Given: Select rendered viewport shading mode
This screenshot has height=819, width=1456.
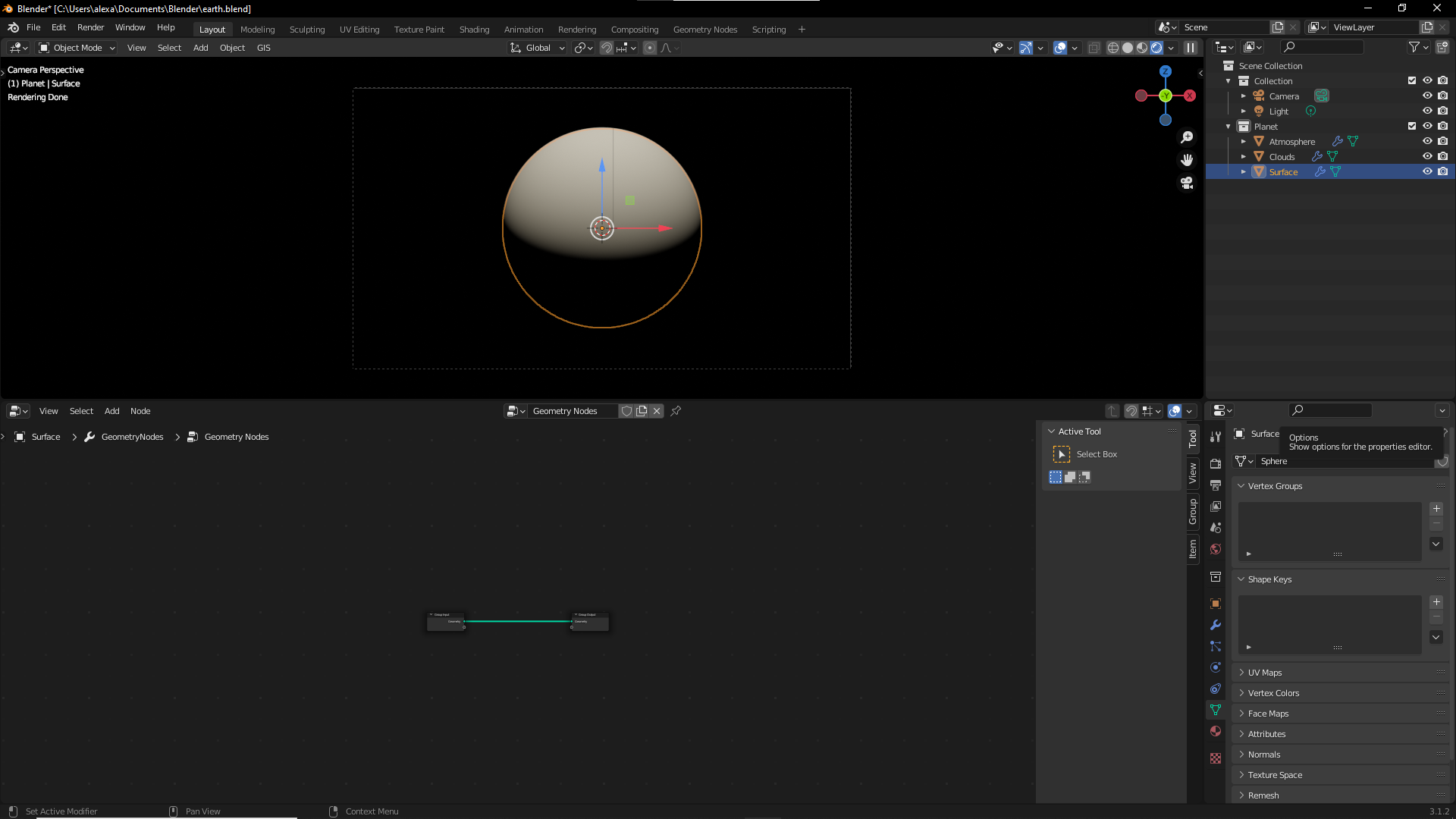Looking at the screenshot, I should pyautogui.click(x=1156, y=48).
